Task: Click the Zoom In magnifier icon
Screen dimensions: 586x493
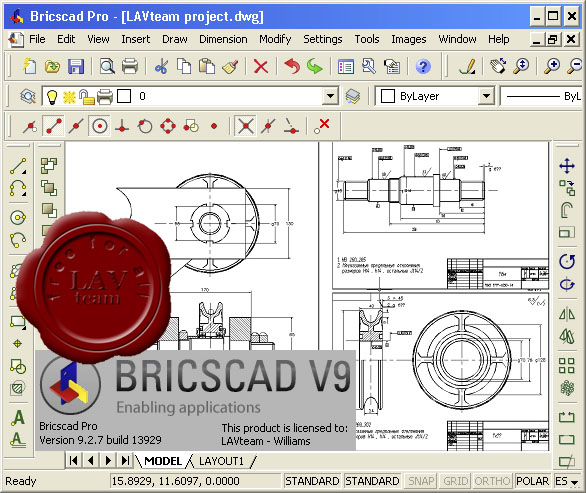Action: [x=552, y=67]
